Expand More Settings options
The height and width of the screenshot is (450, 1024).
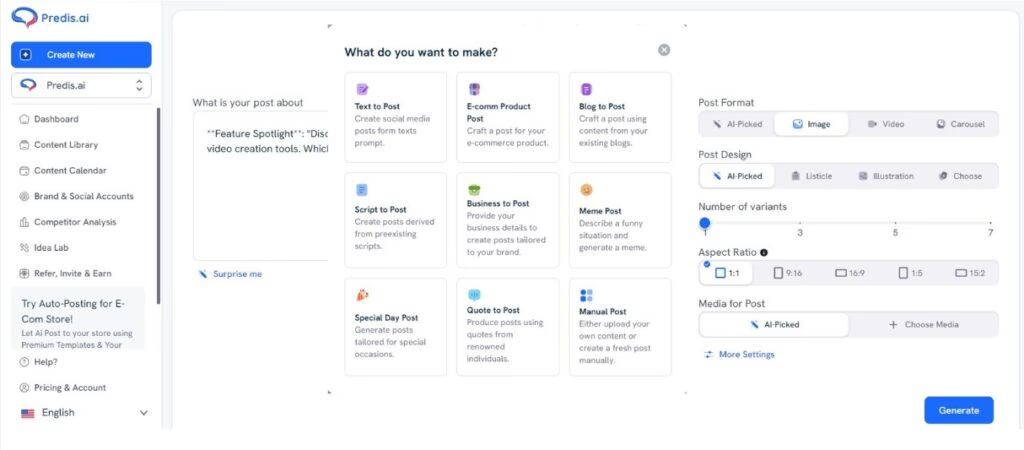click(x=739, y=354)
